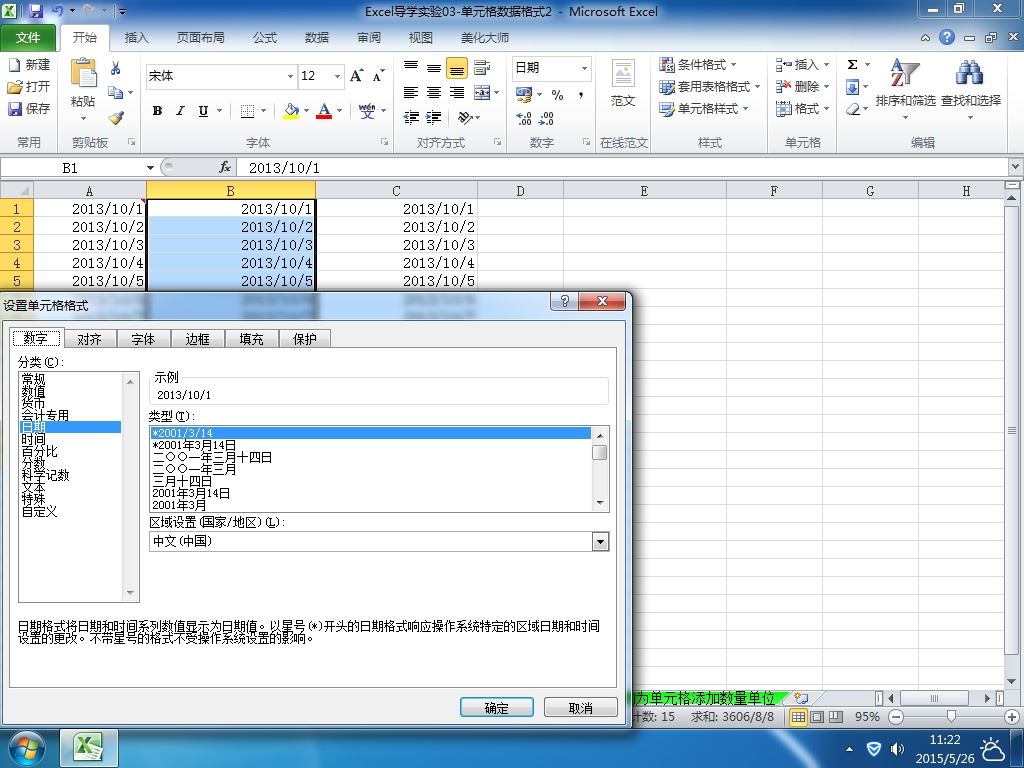Open Format as Table 套用表格格式 menu
The image size is (1024, 768).
(709, 86)
